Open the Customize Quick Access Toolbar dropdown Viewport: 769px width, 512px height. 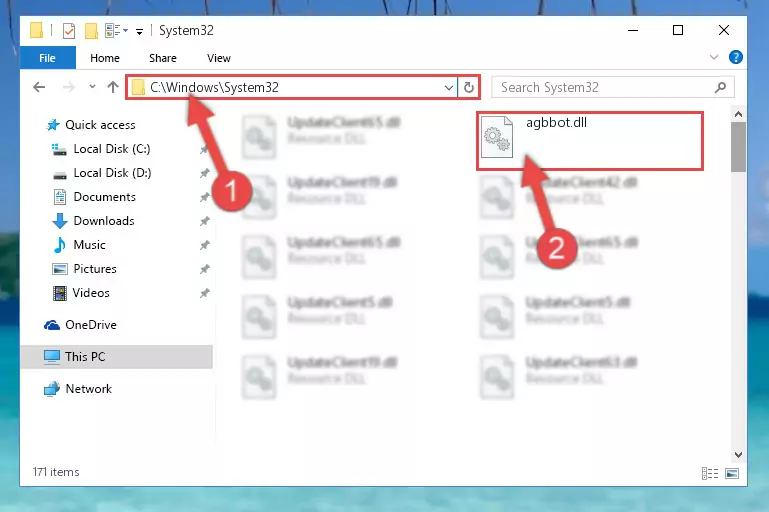[140, 32]
